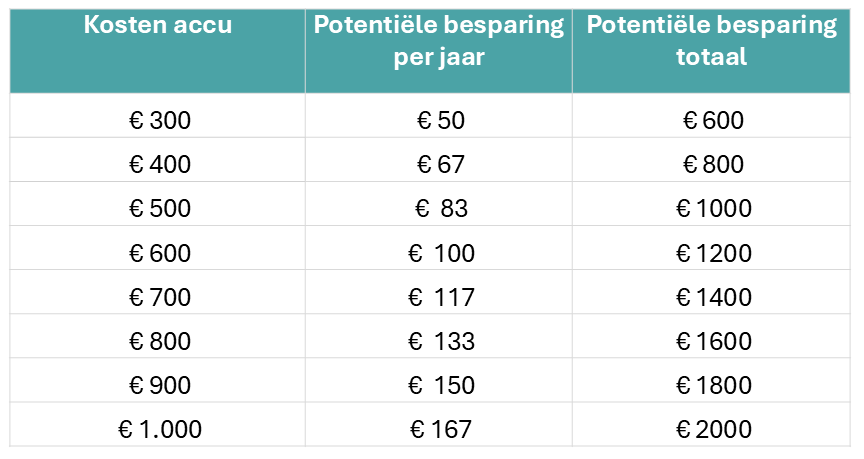864x459 pixels.
Task: Click the € 1800 besparing totaal cell
Action: (x=713, y=385)
